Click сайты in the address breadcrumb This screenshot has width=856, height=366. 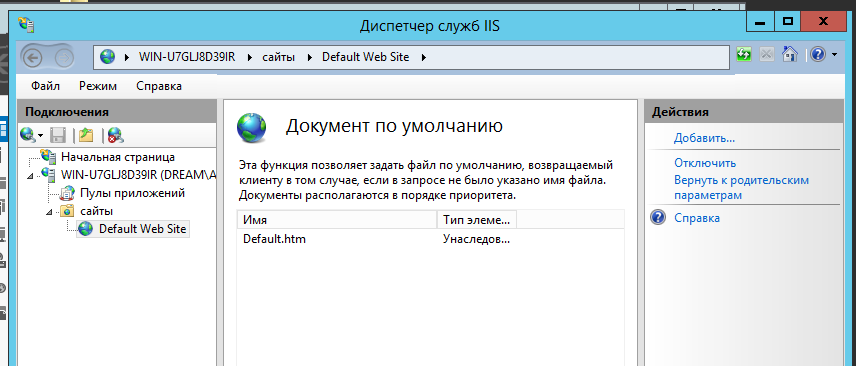click(x=279, y=57)
